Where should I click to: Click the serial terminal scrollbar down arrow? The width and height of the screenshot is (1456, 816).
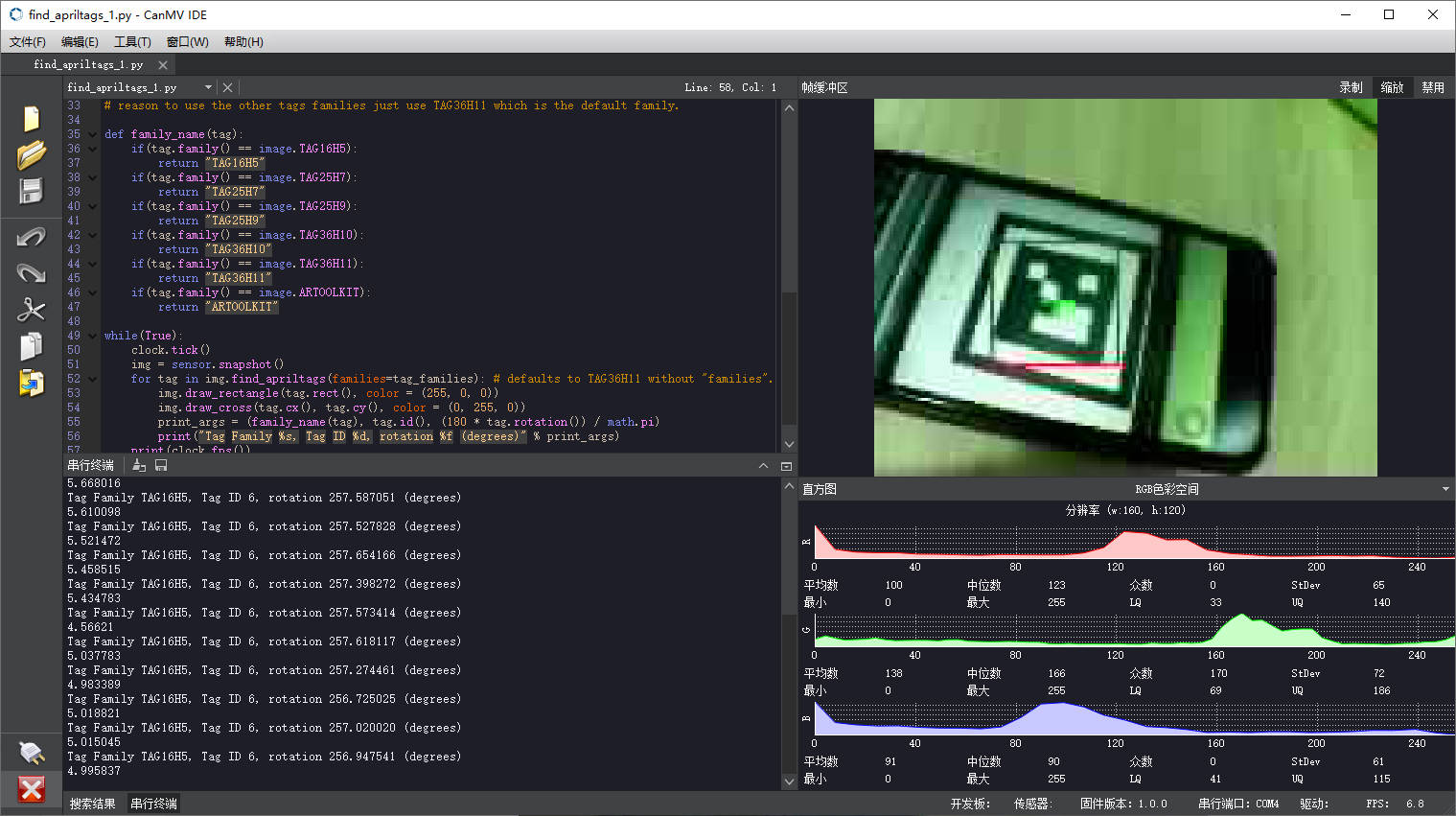[x=789, y=781]
